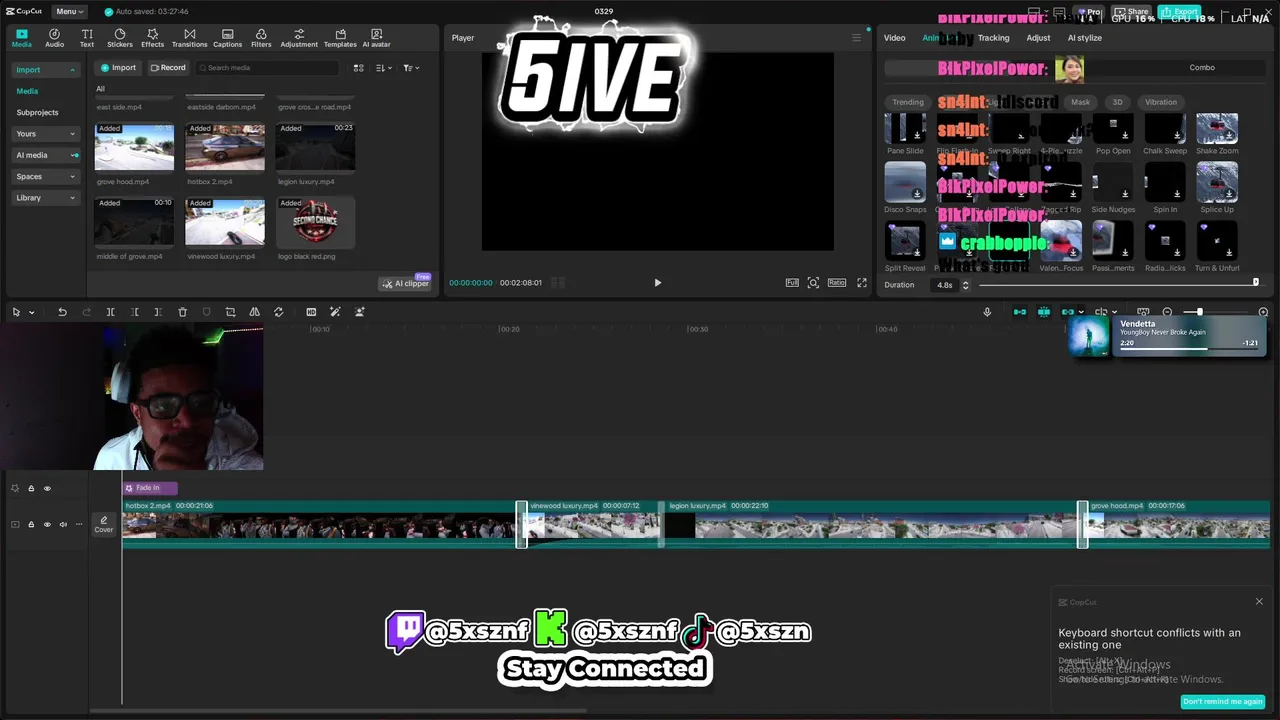Click the AI clipper button
The image size is (1280, 720).
[x=405, y=283]
